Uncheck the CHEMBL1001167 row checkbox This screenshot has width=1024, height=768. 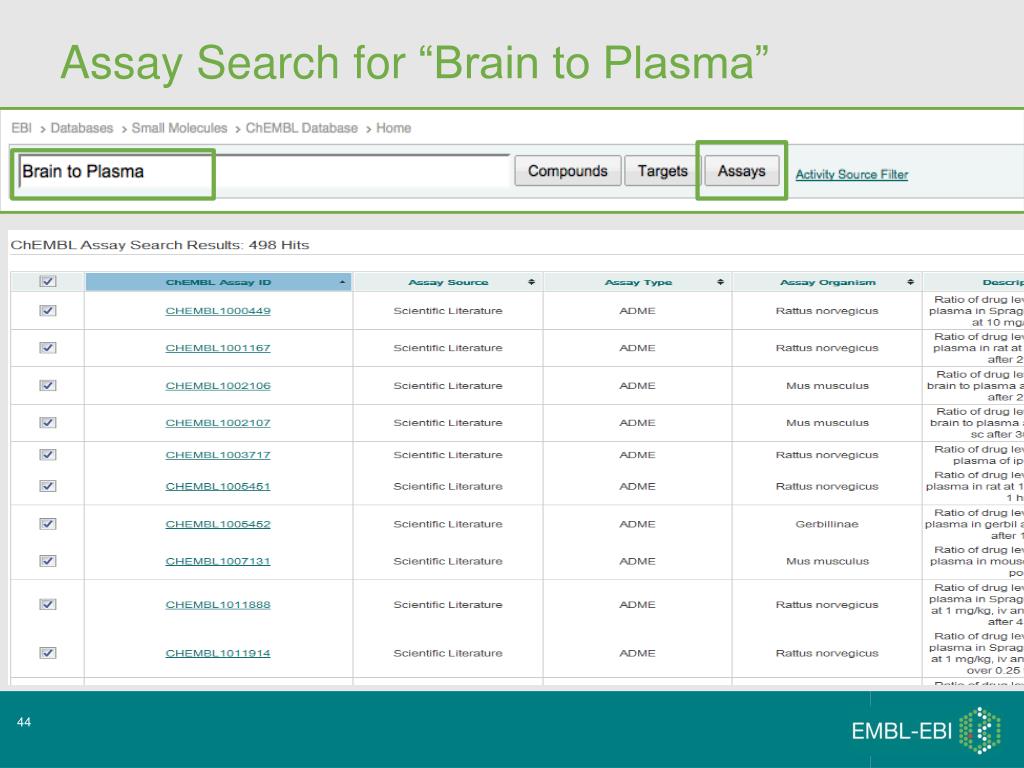[x=48, y=348]
